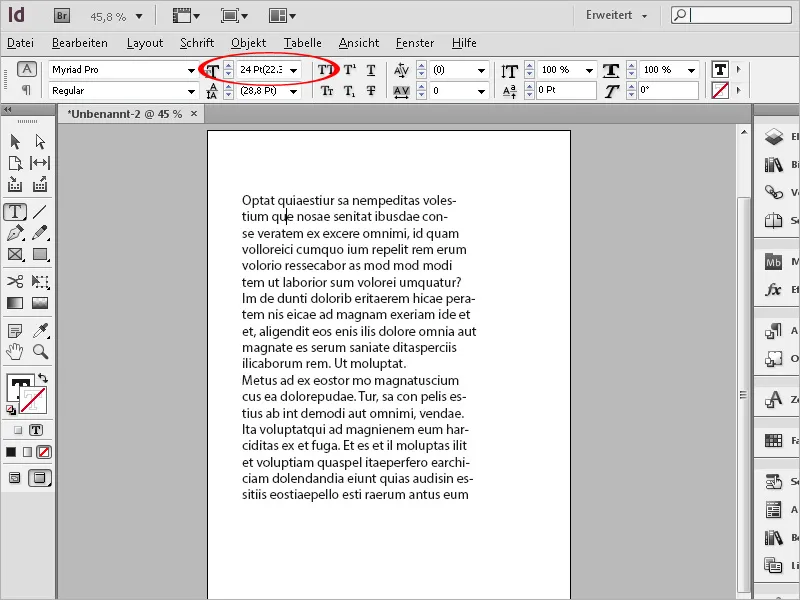Screen dimensions: 800x600
Task: Open the Schrift menu
Action: pyautogui.click(x=196, y=43)
